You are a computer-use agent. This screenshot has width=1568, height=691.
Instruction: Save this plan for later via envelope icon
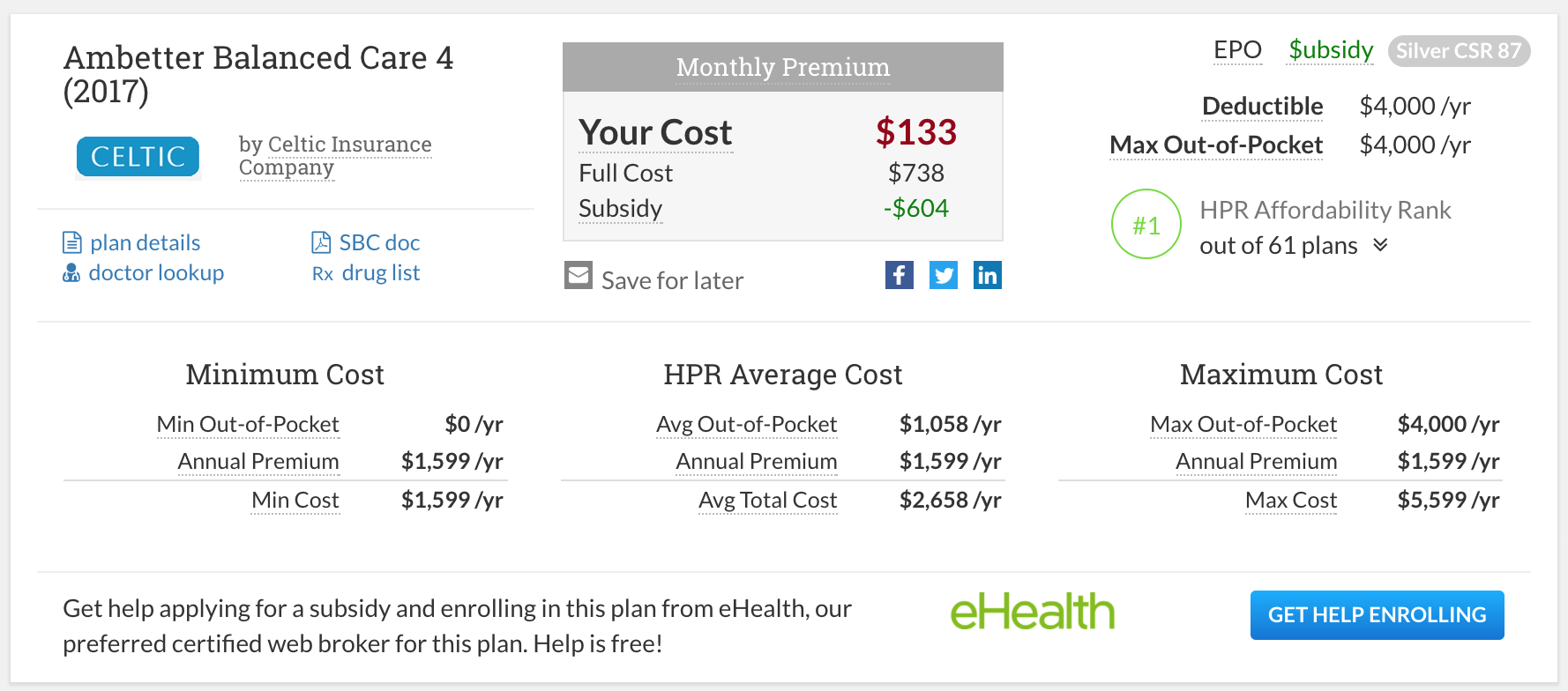click(579, 274)
